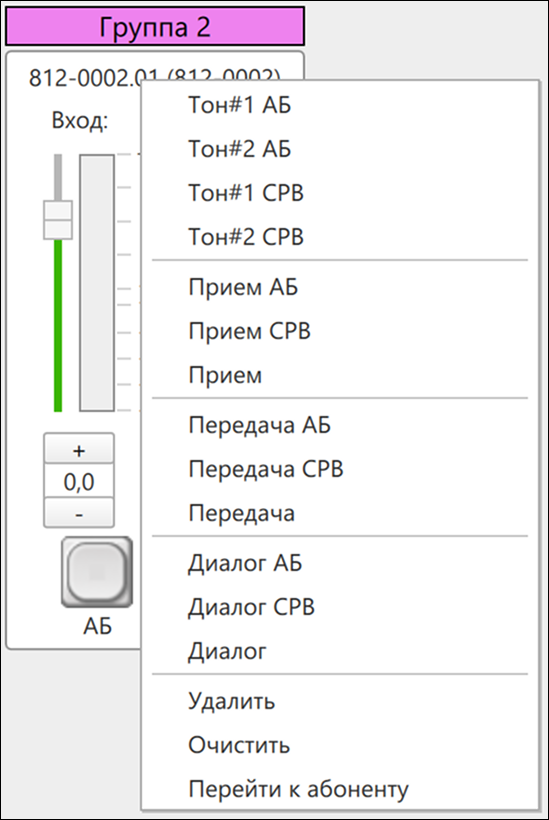Open Перейти к абоненту
The image size is (549, 820).
point(340,789)
